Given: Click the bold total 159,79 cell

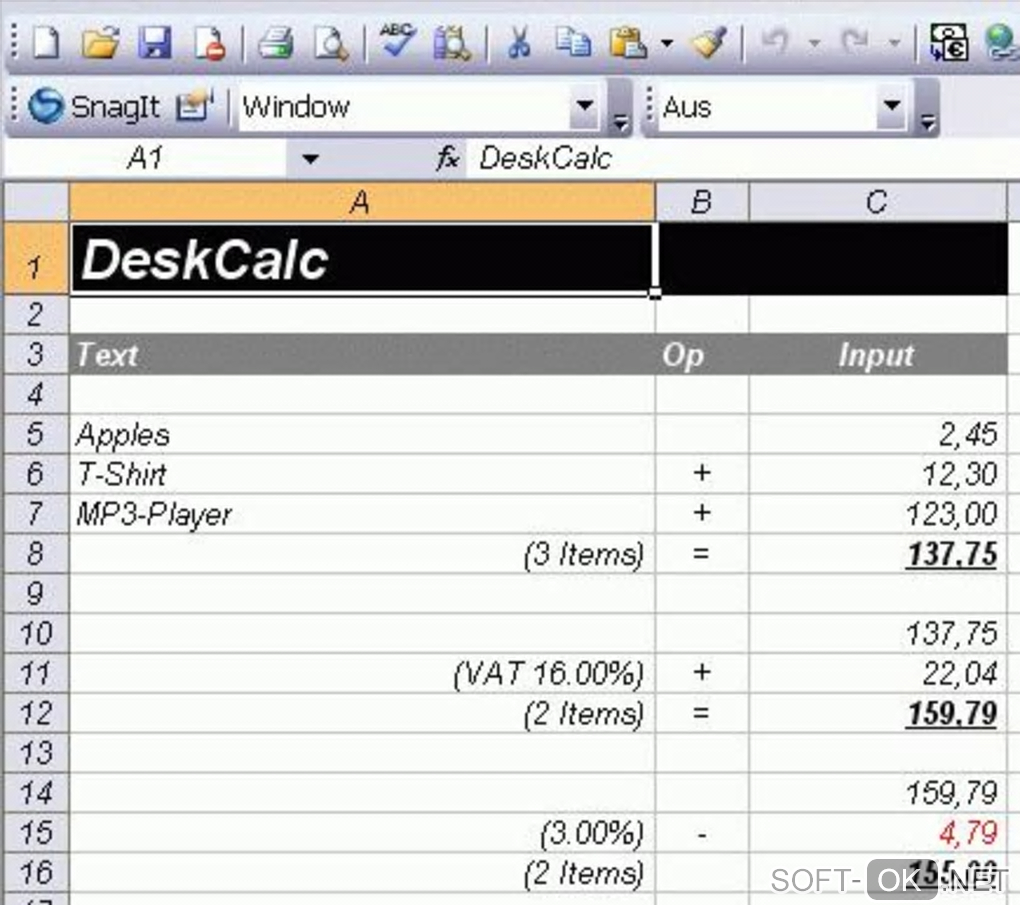Looking at the screenshot, I should point(878,713).
